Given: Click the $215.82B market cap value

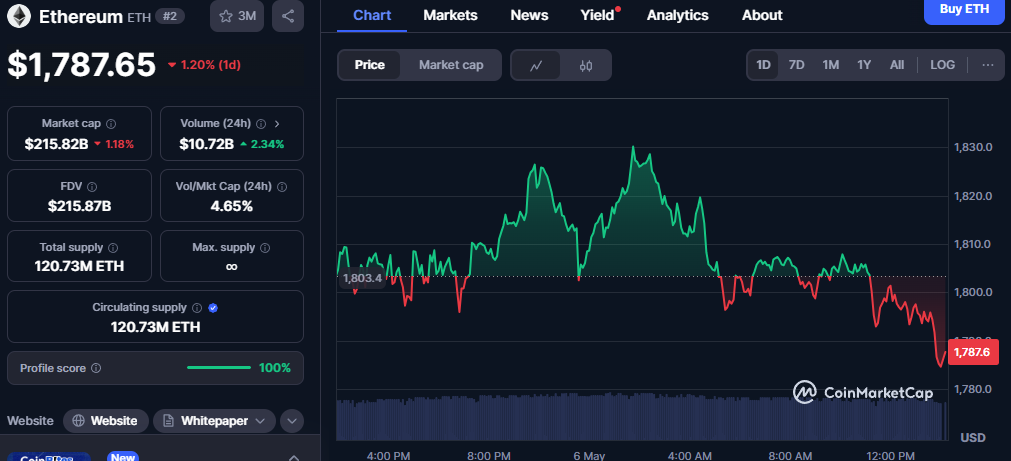Looking at the screenshot, I should [x=57, y=144].
